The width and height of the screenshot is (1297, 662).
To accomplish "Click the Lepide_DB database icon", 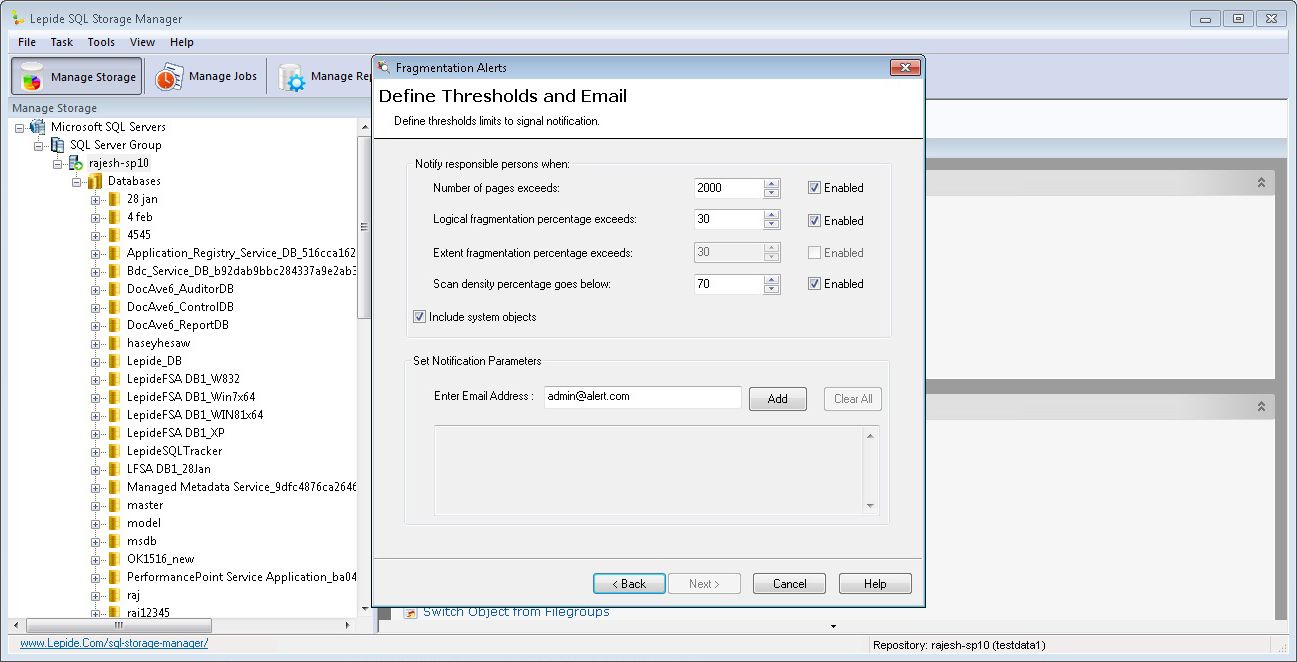I will 114,361.
